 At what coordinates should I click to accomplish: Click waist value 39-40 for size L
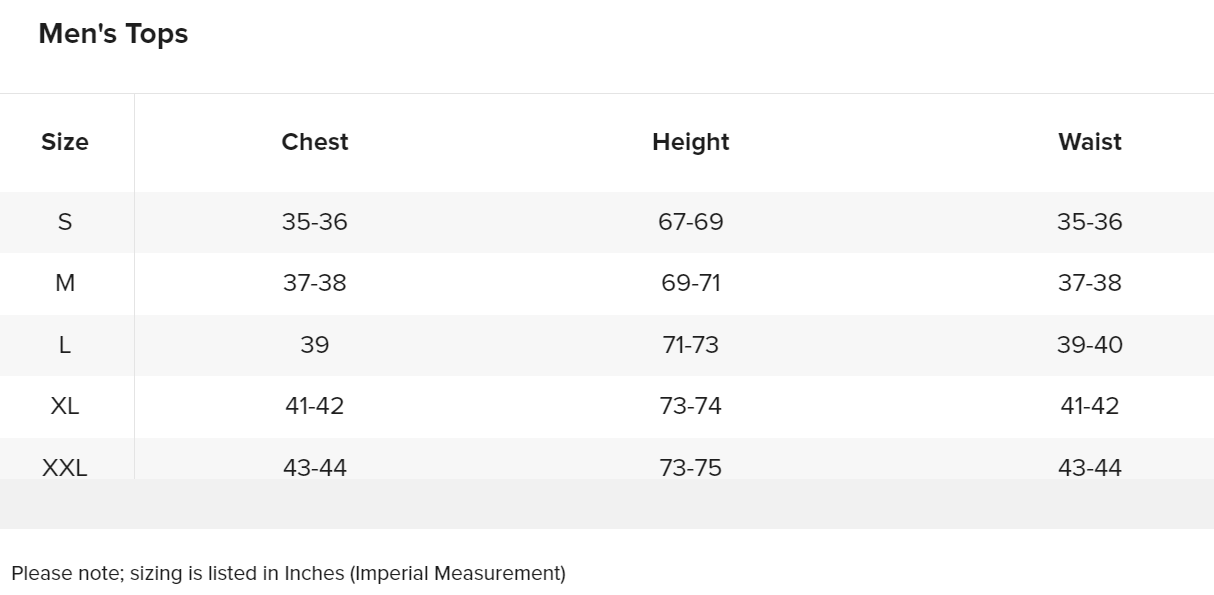(1090, 345)
